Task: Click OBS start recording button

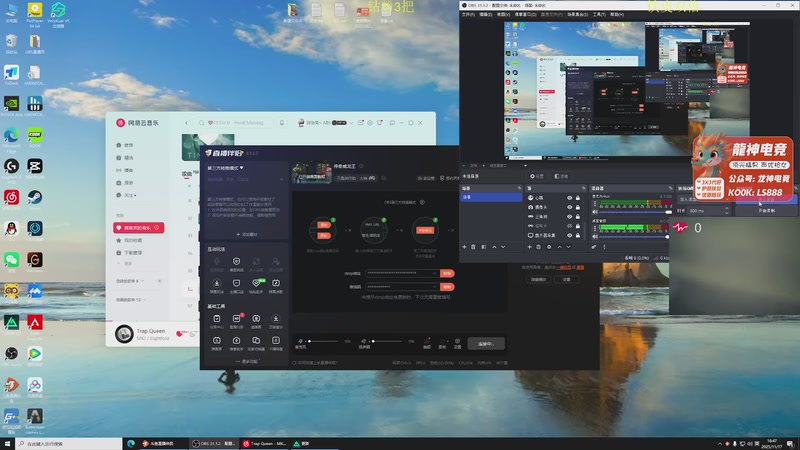Action: tap(766, 211)
